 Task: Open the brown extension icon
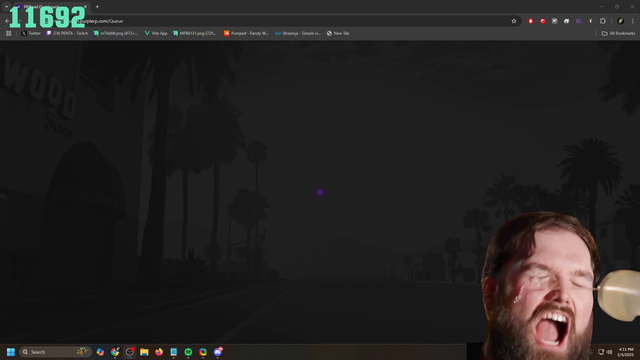[590, 21]
